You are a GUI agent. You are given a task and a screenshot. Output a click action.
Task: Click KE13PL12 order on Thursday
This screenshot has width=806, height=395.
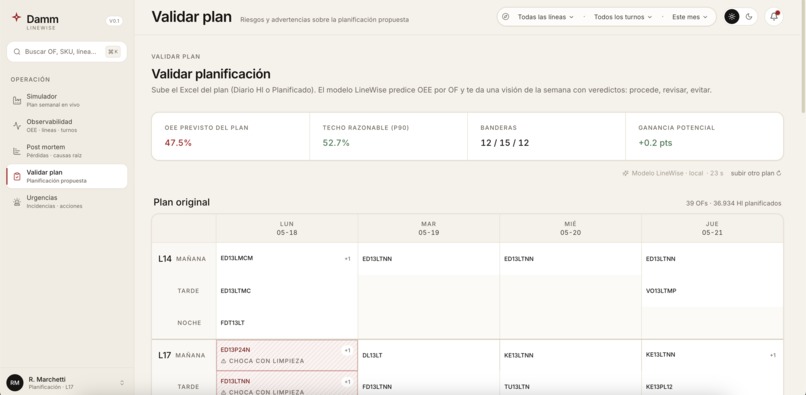pyautogui.click(x=660, y=387)
